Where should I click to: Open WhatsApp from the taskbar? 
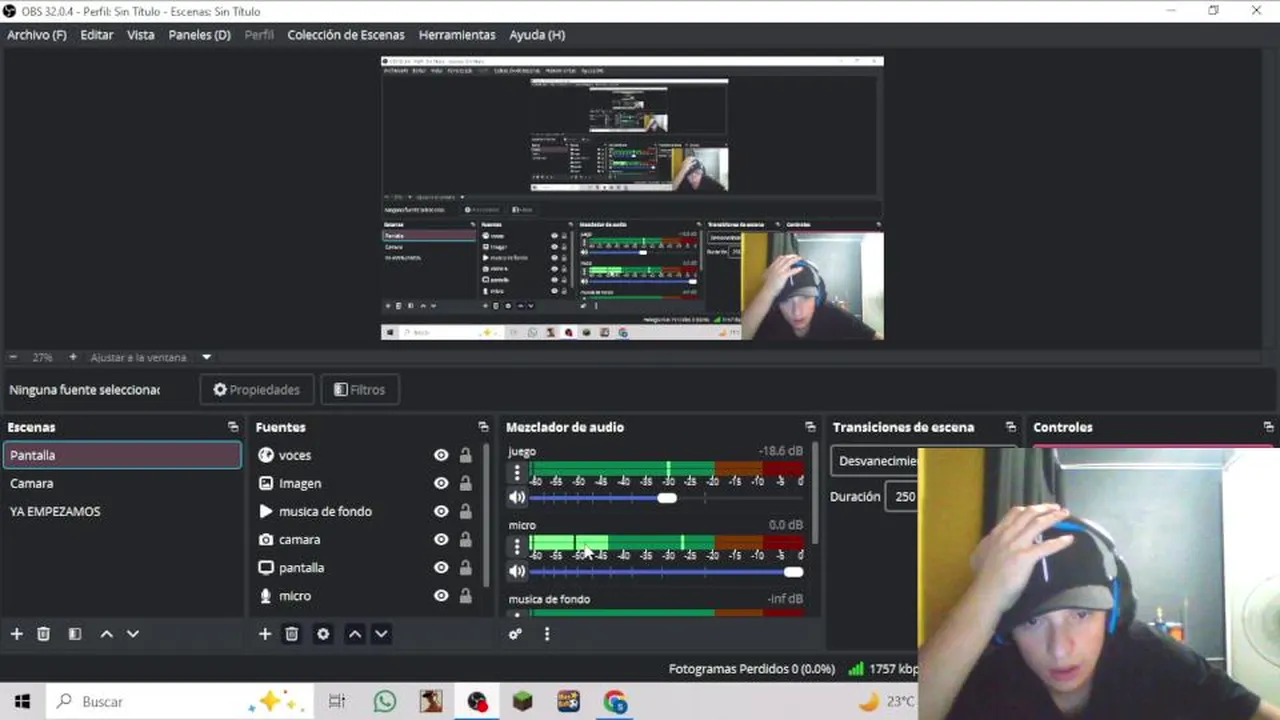click(x=385, y=702)
